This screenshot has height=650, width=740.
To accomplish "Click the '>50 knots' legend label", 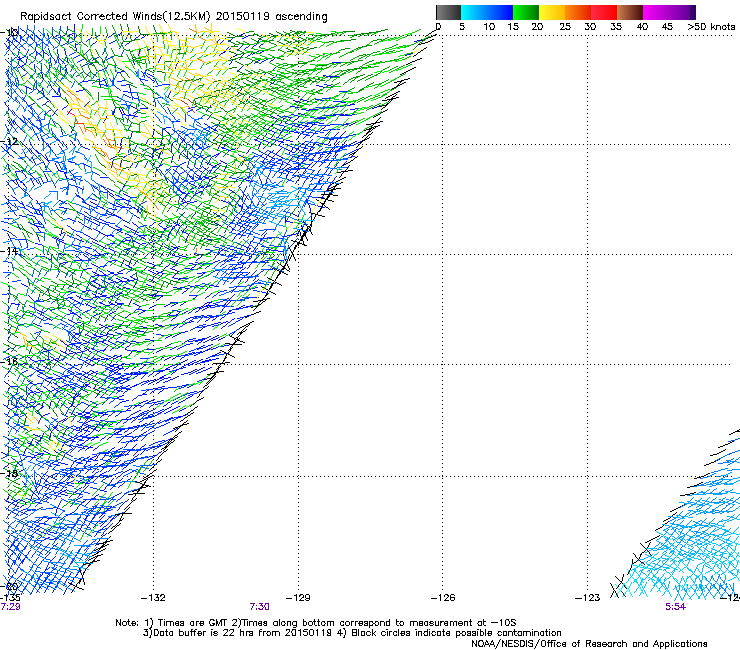I will pos(711,27).
